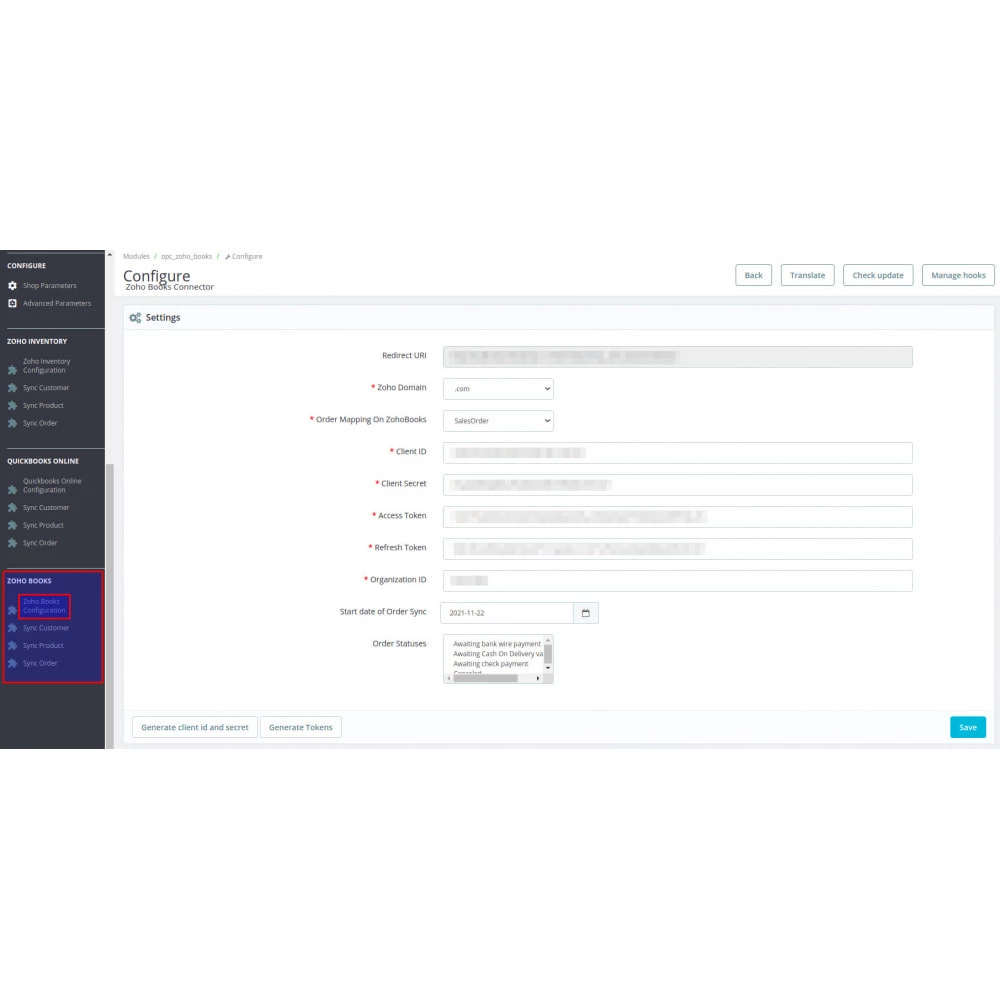Open Zoho Books Configuration menu item
The image size is (1000, 1000).
coord(44,606)
